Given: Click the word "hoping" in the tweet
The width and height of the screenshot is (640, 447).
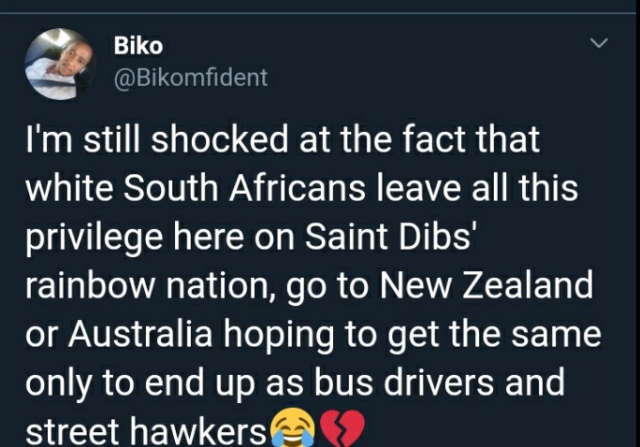Looking at the screenshot, I should tap(279, 336).
